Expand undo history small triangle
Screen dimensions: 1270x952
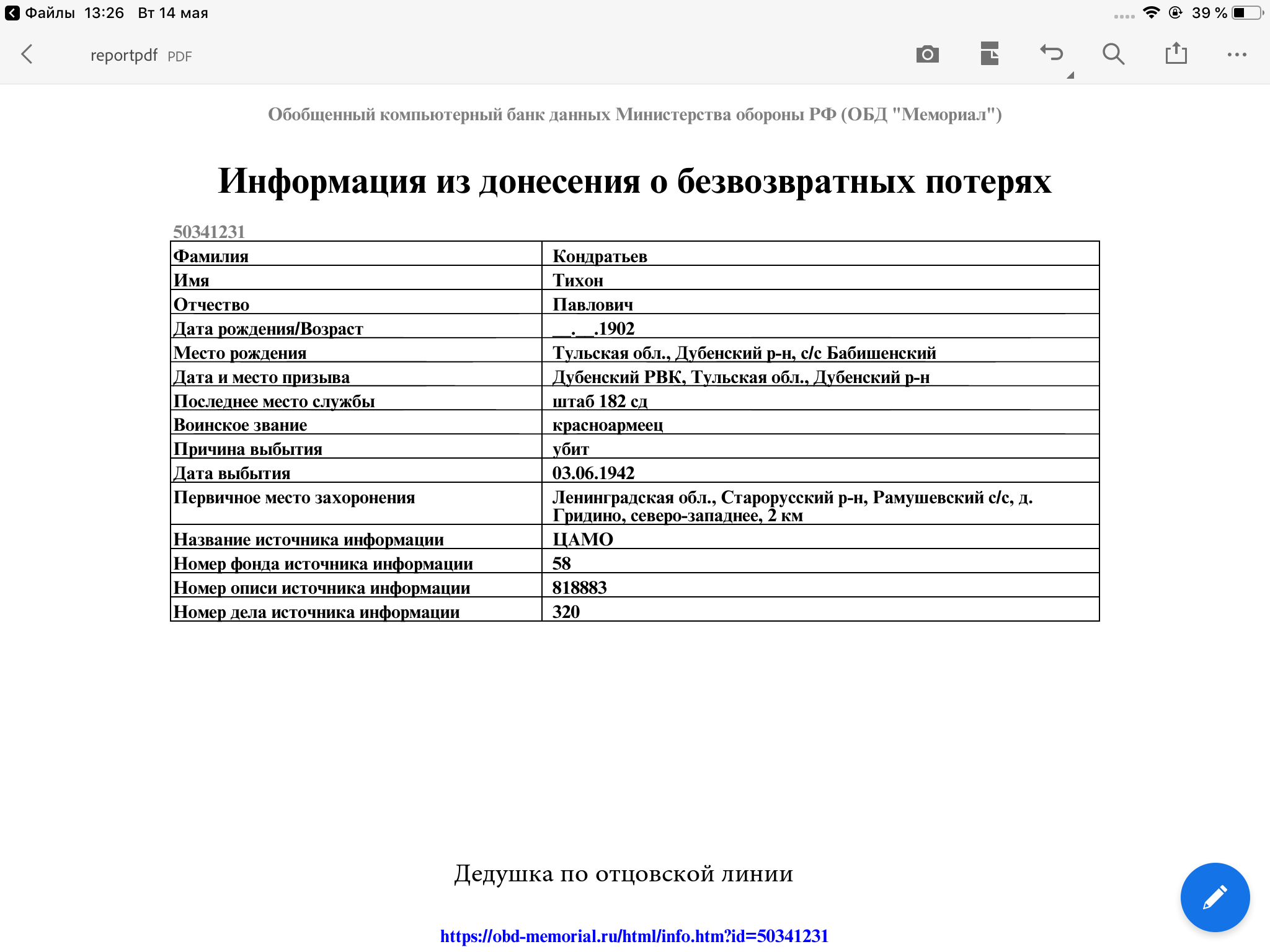click(x=1070, y=76)
